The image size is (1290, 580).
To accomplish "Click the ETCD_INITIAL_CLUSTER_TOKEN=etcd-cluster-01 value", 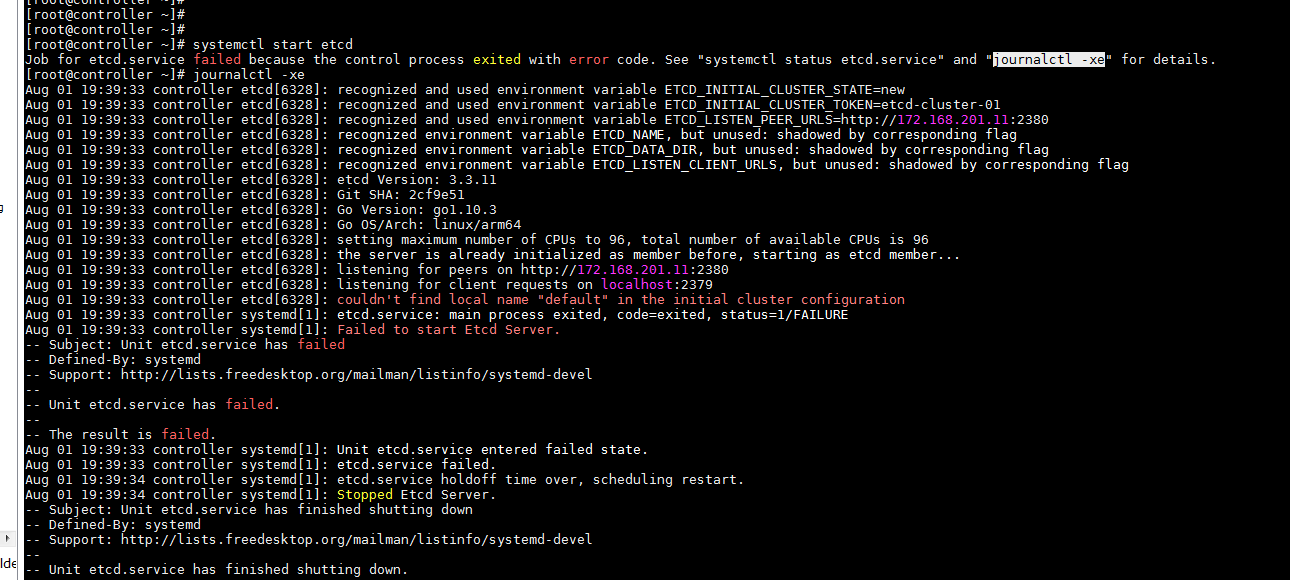I will click(833, 104).
